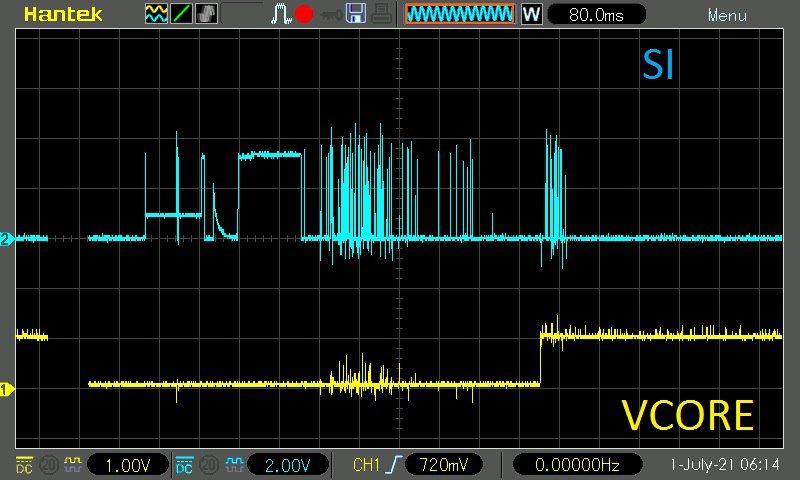Click the channel 1 ground level marker
This screenshot has height=480, width=800.
click(6, 390)
